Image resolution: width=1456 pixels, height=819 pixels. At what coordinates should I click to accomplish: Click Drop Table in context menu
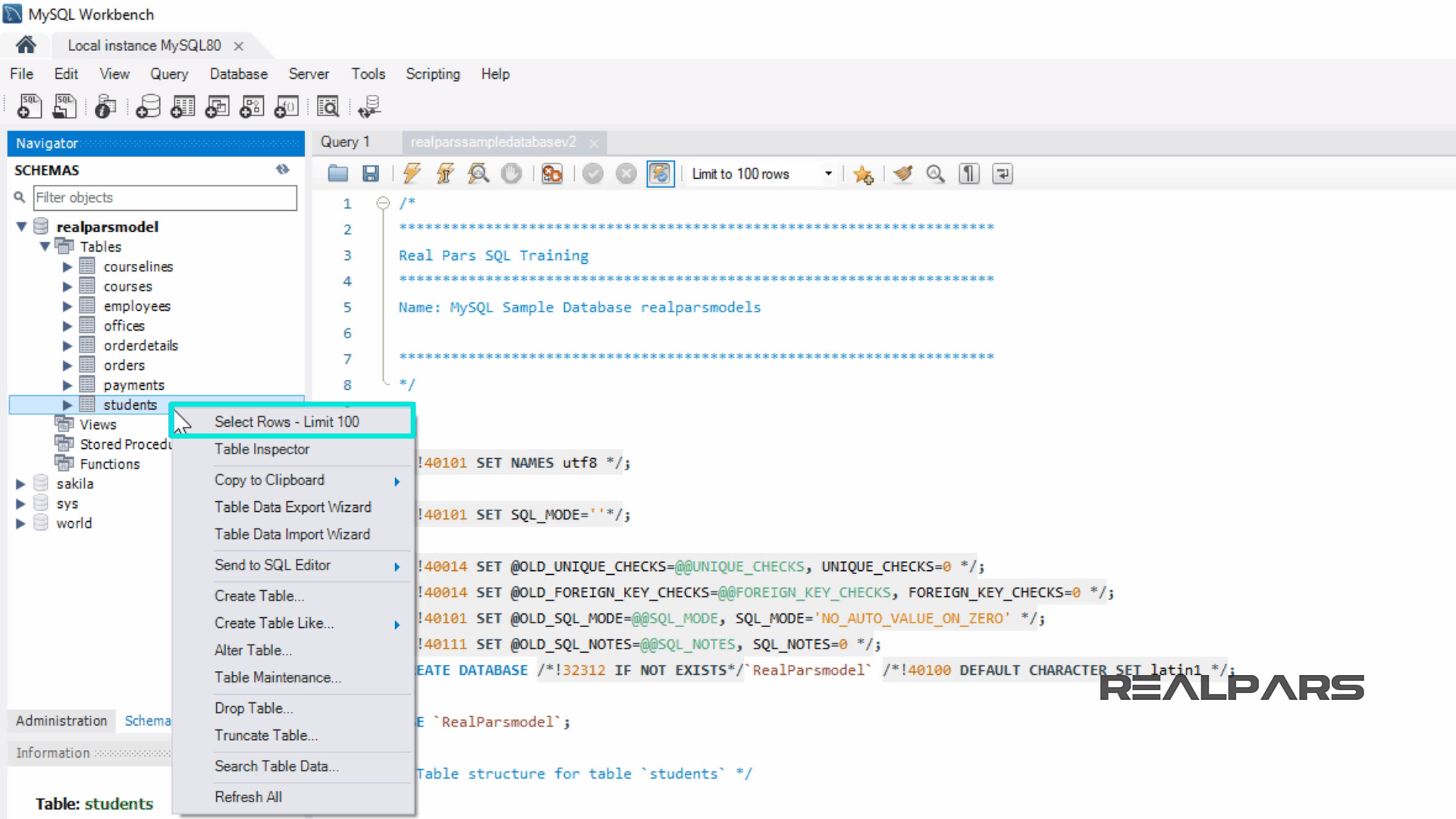coord(253,708)
